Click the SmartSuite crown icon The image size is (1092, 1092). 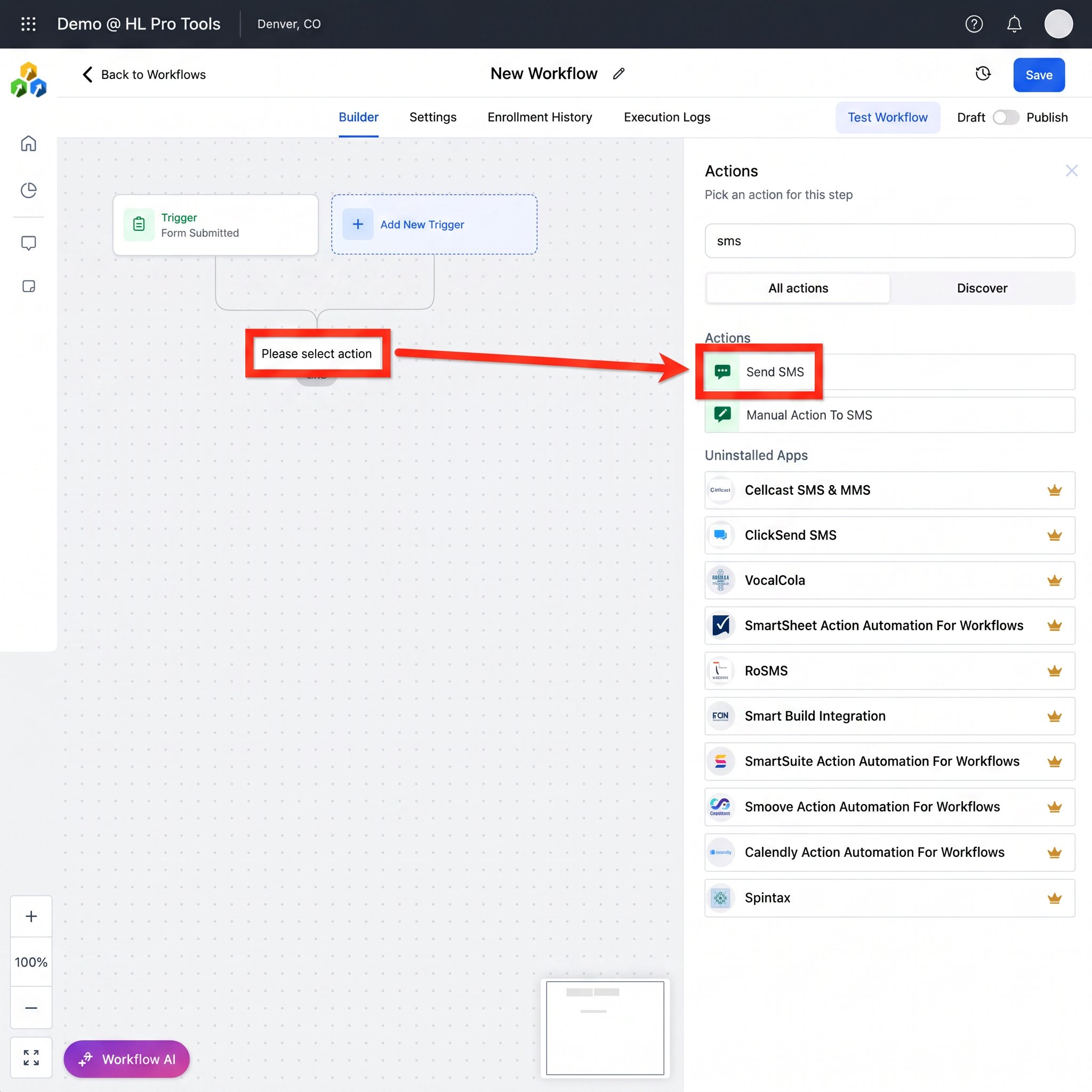point(1054,761)
